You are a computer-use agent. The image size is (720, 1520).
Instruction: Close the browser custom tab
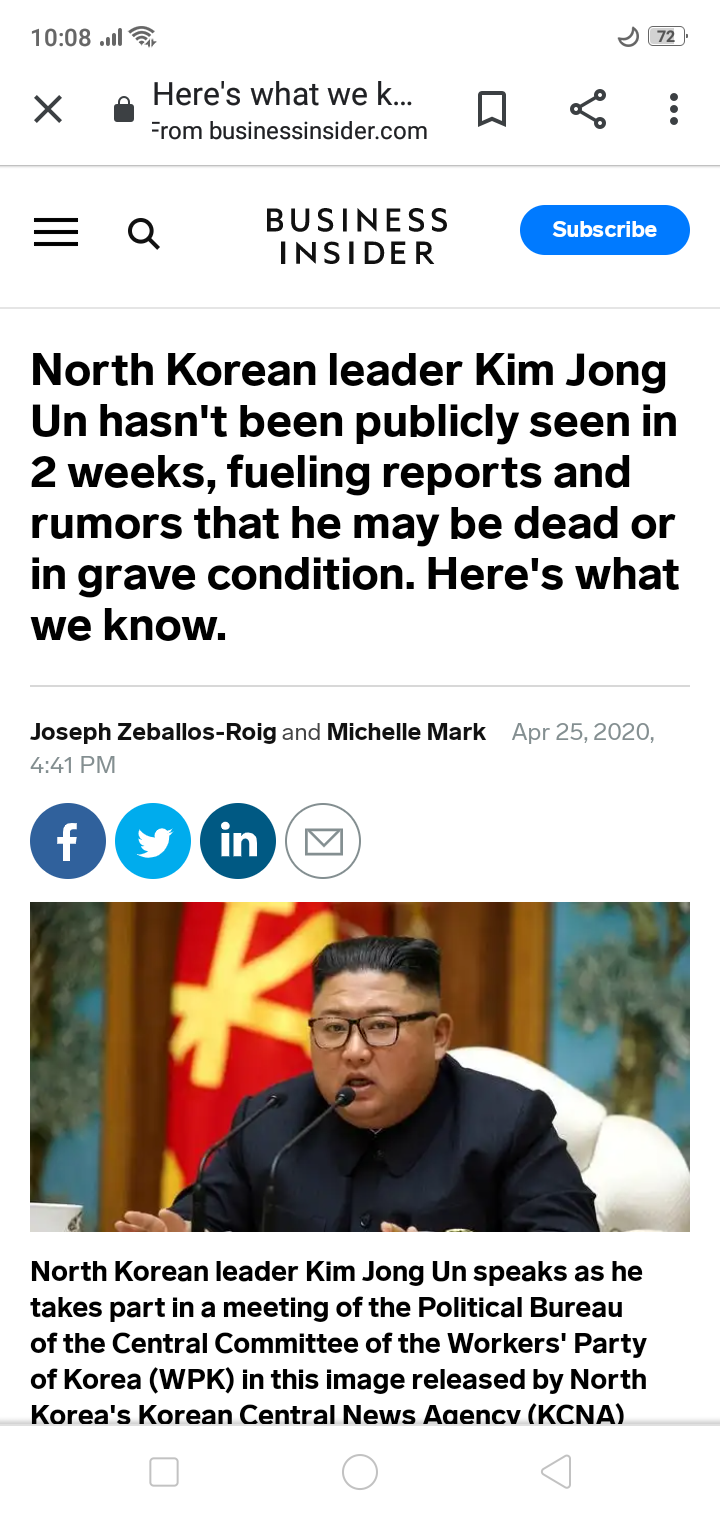[48, 109]
